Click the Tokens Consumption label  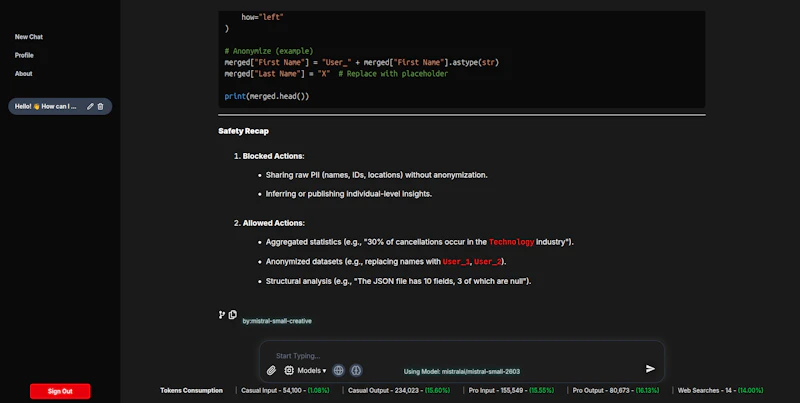(x=191, y=390)
